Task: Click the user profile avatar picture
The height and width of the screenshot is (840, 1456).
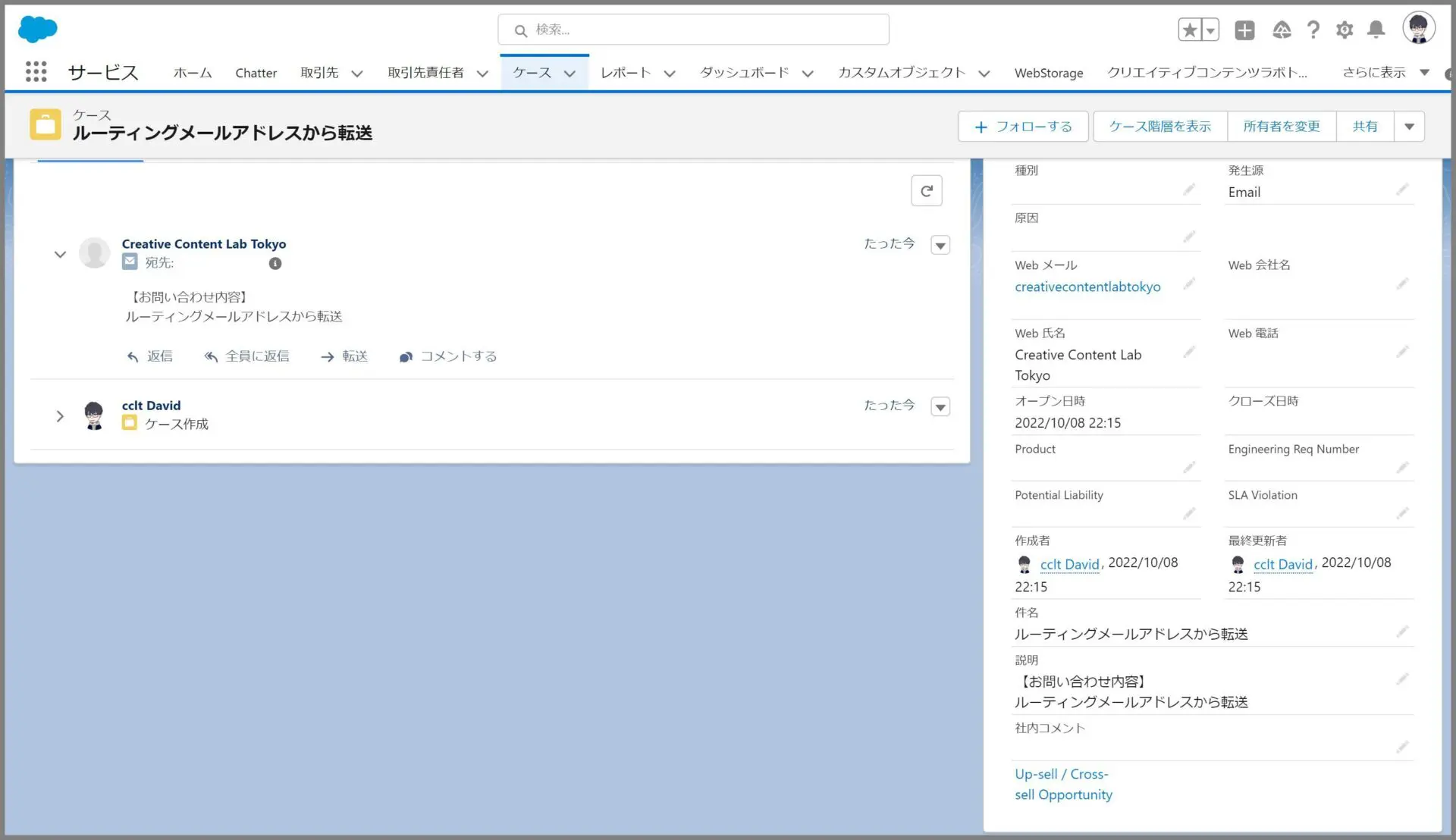Action: coord(1417,27)
